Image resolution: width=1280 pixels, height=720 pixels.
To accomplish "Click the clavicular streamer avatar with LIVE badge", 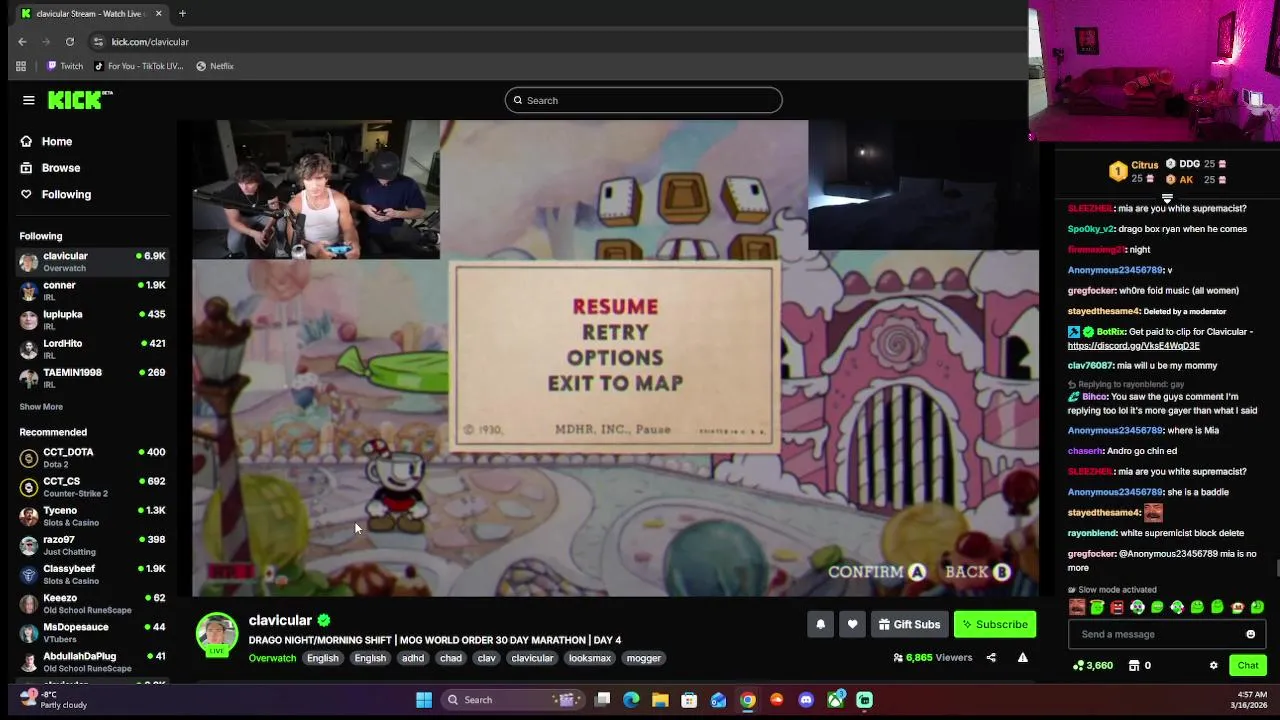I will tap(217, 634).
